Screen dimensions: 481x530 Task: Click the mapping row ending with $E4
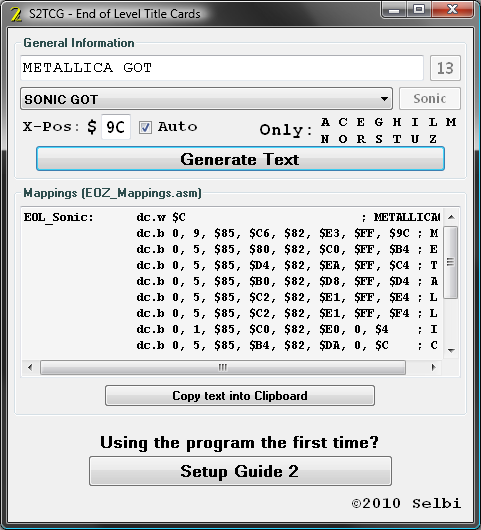287,297
